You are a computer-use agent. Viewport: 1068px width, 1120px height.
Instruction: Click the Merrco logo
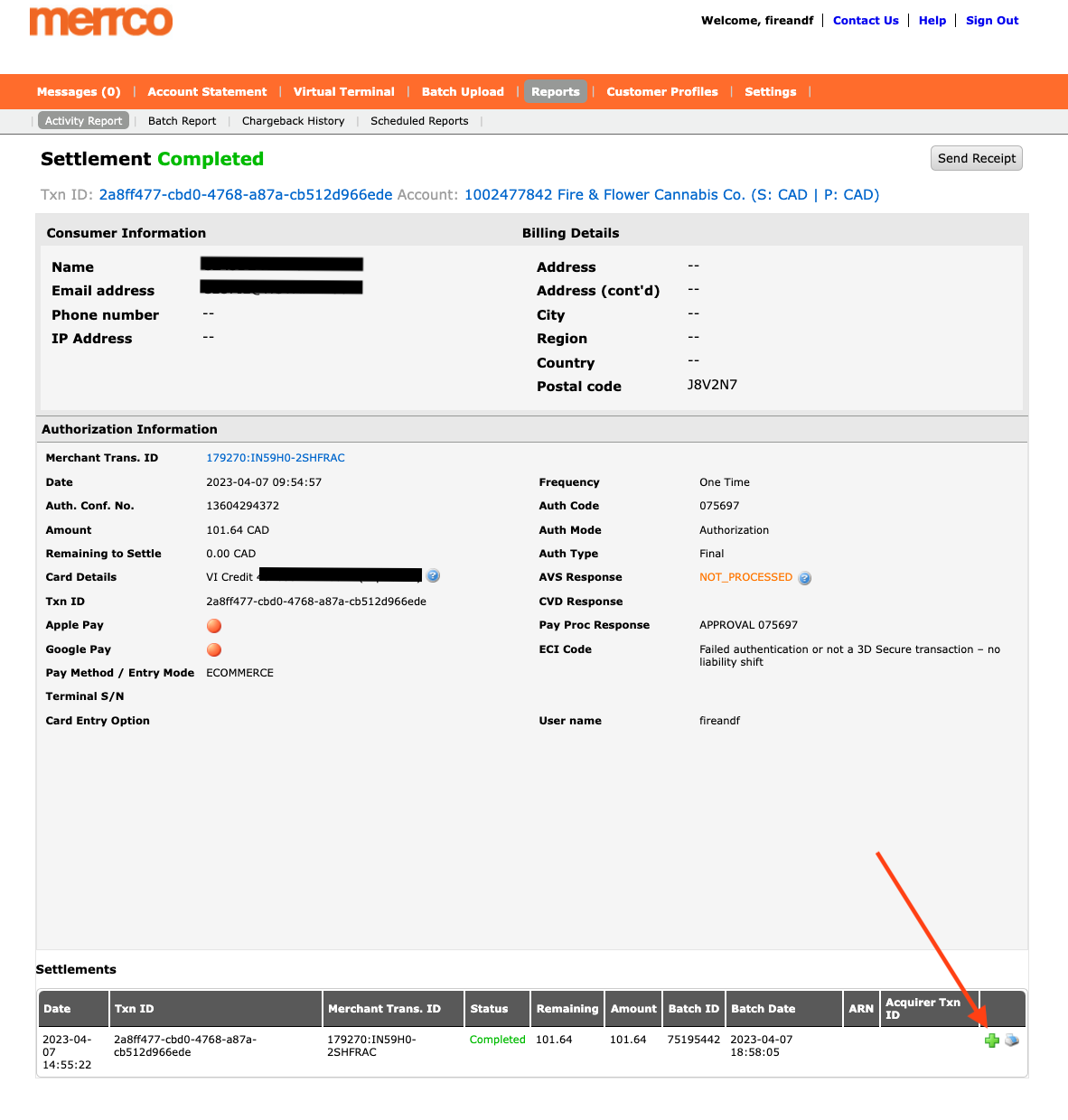101,22
